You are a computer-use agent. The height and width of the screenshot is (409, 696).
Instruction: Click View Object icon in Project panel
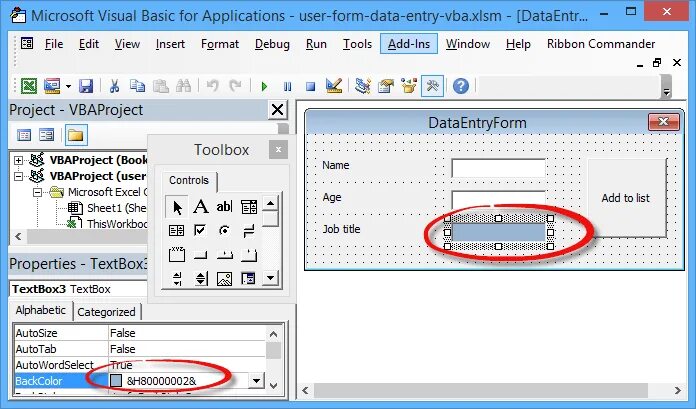(47, 135)
